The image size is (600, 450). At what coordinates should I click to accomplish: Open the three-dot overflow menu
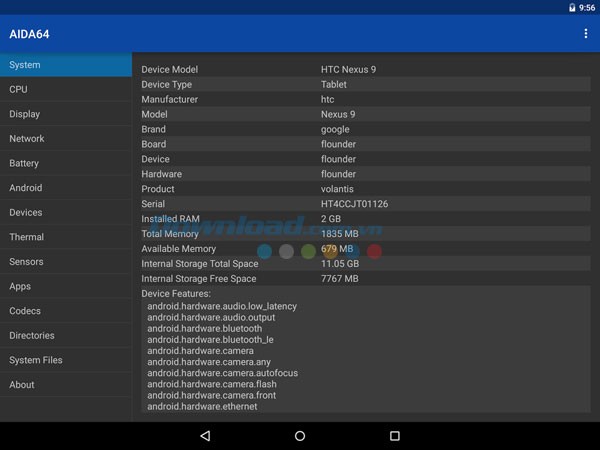point(585,34)
